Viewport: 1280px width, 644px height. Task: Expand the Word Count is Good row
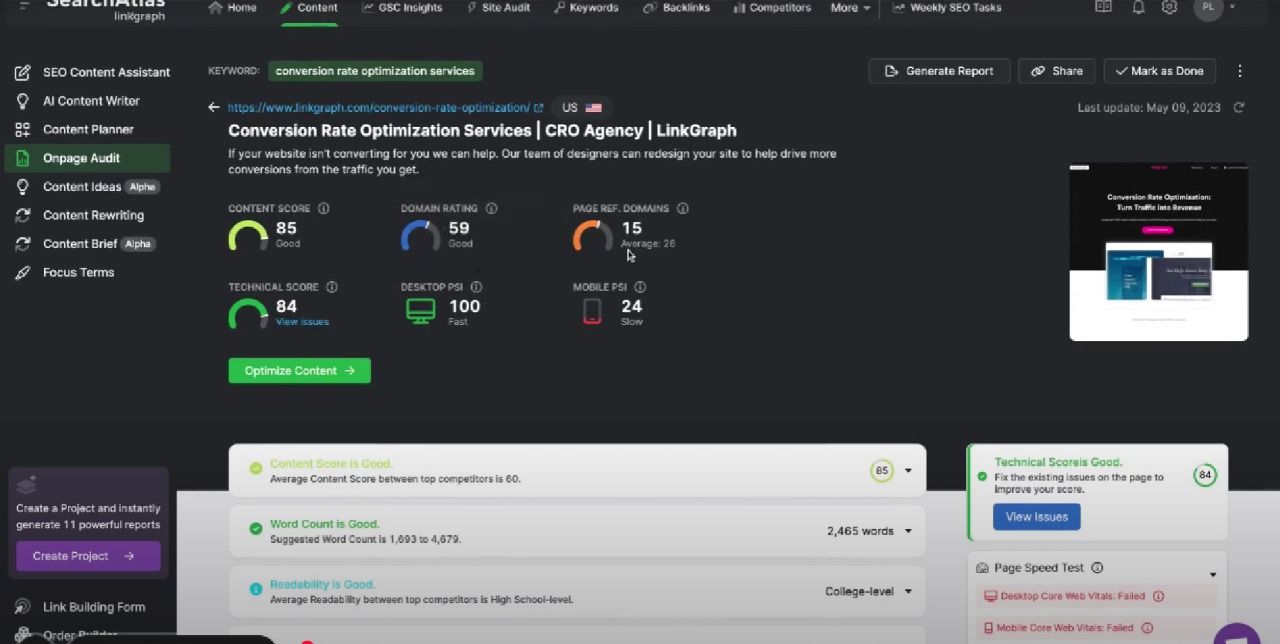908,531
